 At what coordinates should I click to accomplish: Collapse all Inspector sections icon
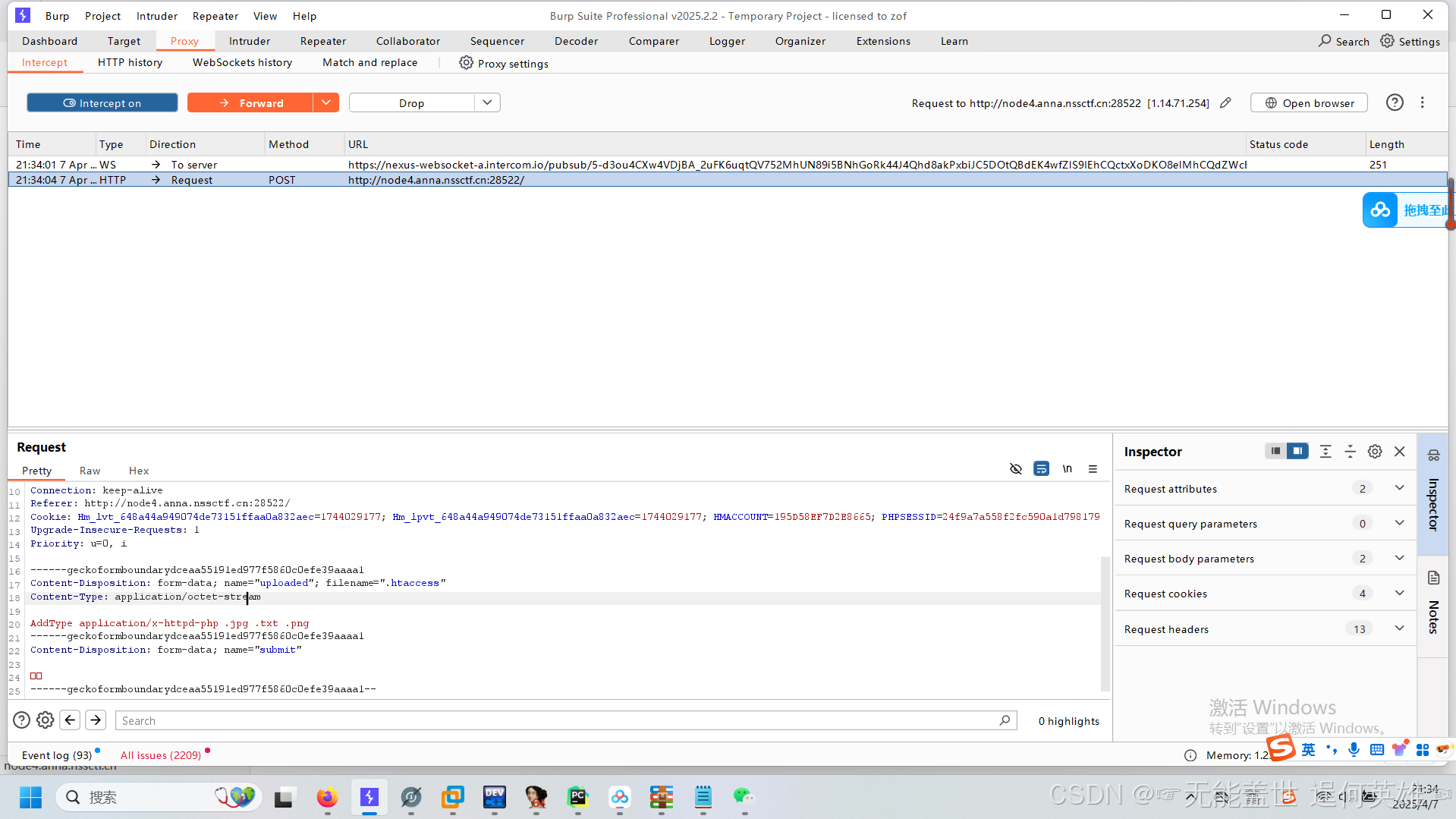click(1351, 452)
